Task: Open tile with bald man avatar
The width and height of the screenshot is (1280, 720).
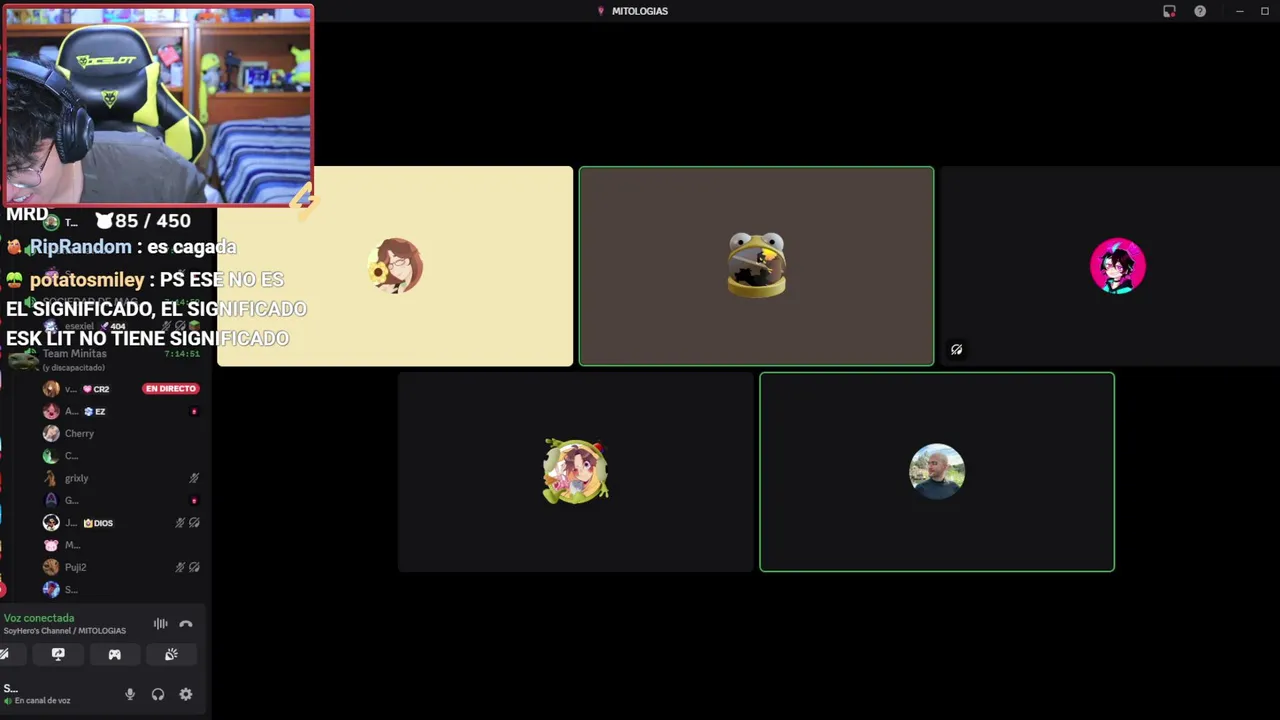Action: click(x=937, y=471)
